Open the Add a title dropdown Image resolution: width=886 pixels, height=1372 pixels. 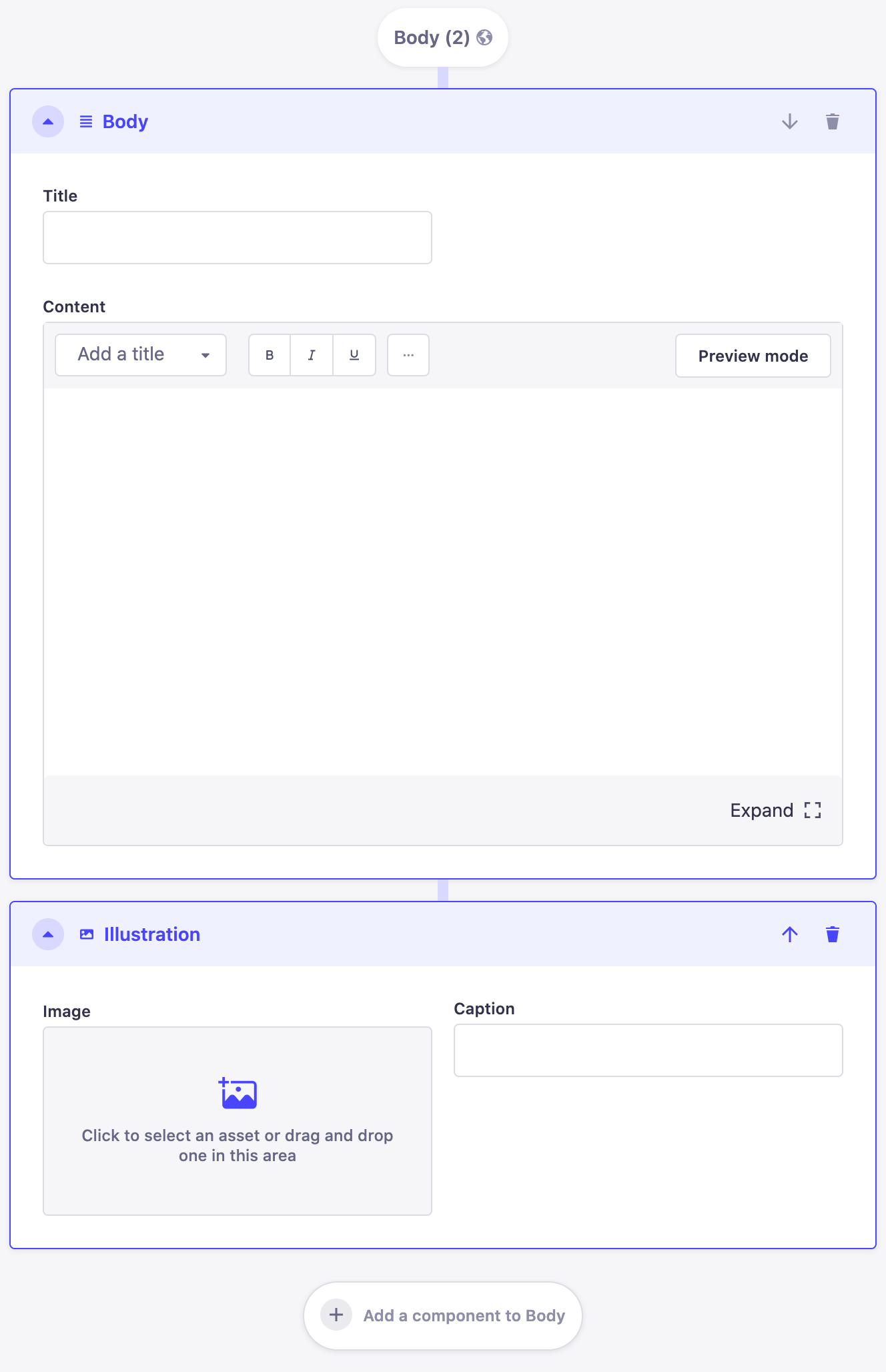coord(141,355)
